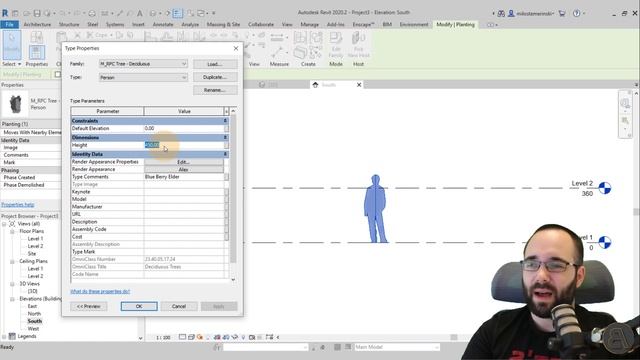
Task: Open 'What do these properties do?' link
Action: tap(100, 291)
